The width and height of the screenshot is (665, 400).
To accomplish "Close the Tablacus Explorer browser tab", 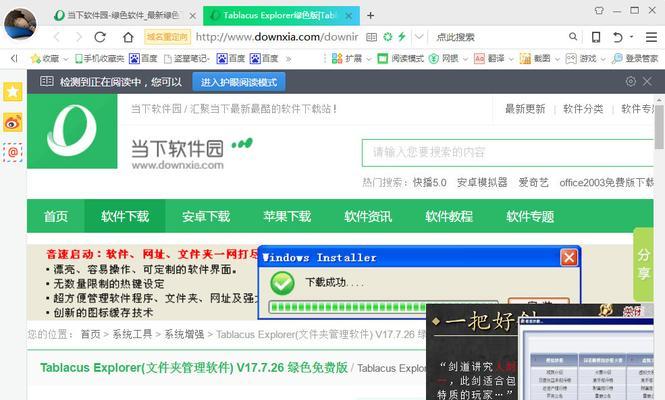I will [x=349, y=16].
